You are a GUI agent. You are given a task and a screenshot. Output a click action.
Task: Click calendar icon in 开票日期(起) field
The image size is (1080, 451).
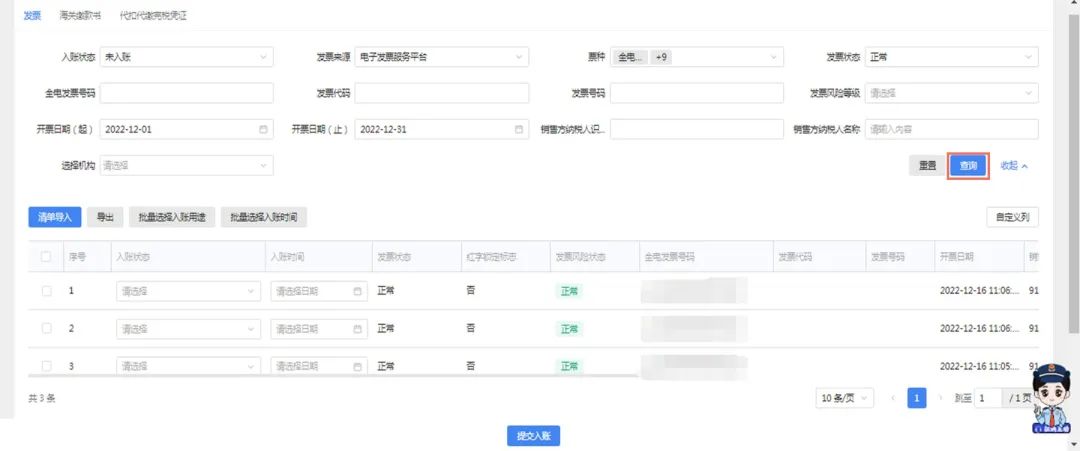pos(264,130)
